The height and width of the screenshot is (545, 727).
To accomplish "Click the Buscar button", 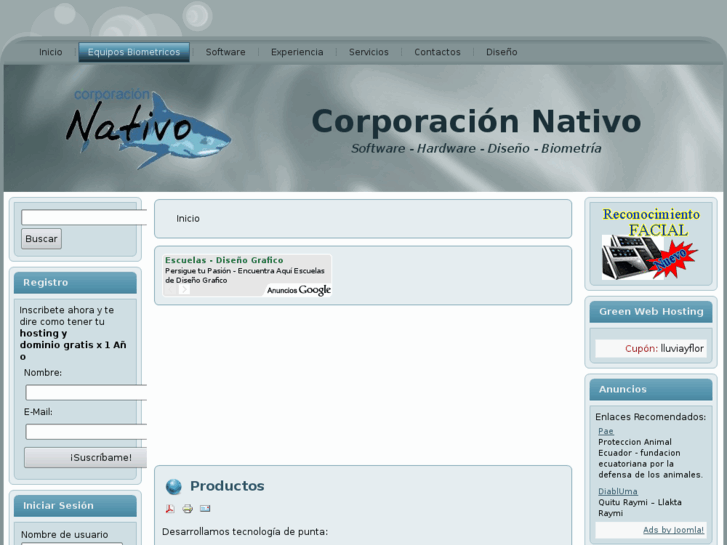I will tap(41, 239).
